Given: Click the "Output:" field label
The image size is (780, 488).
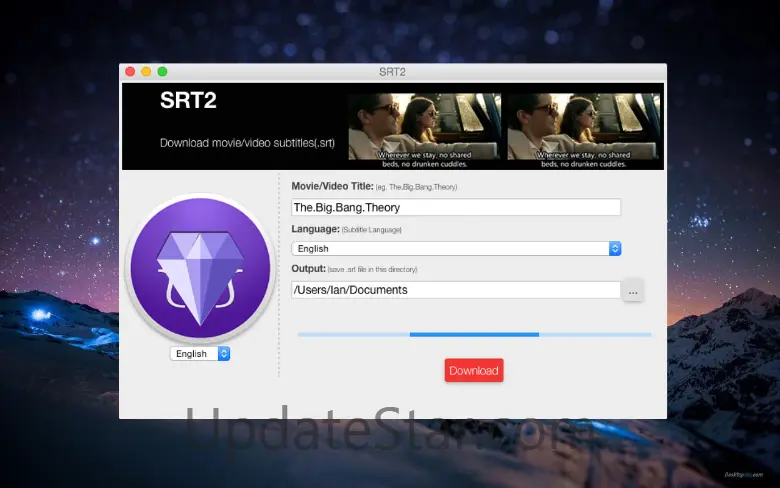Looking at the screenshot, I should (308, 269).
